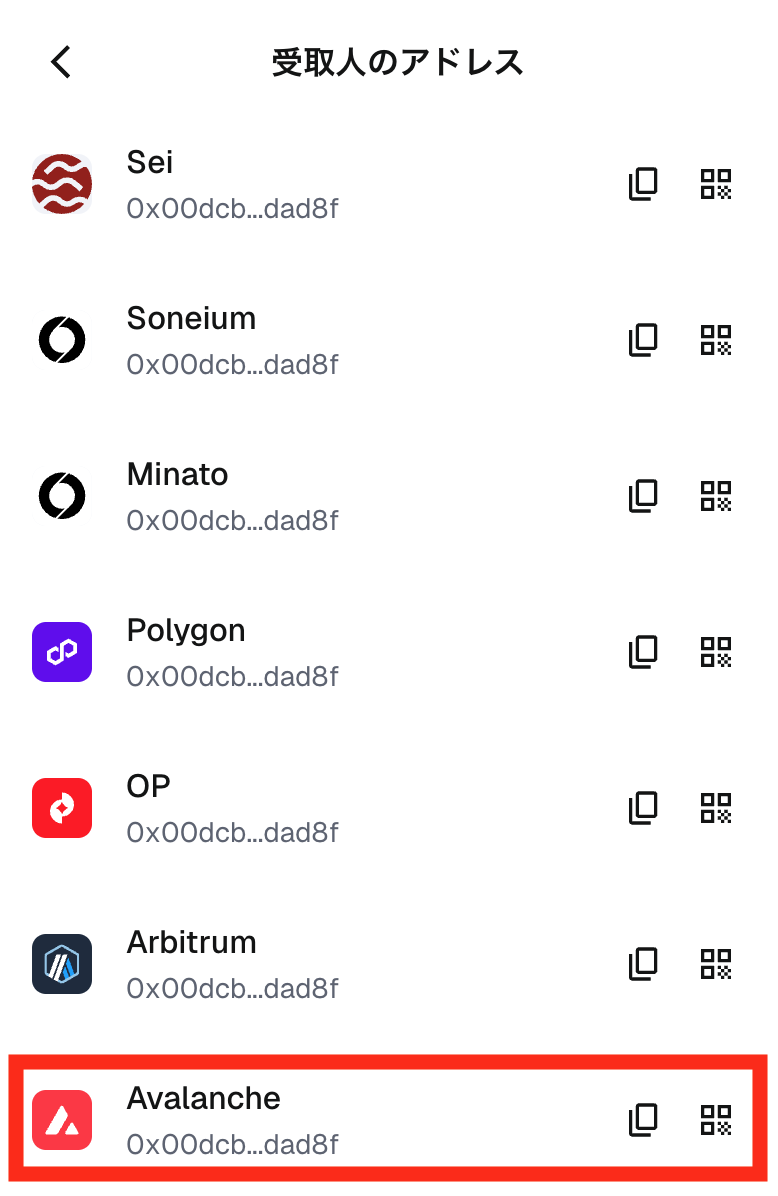
Task: Show QR code for Avalanche
Action: [x=716, y=1120]
